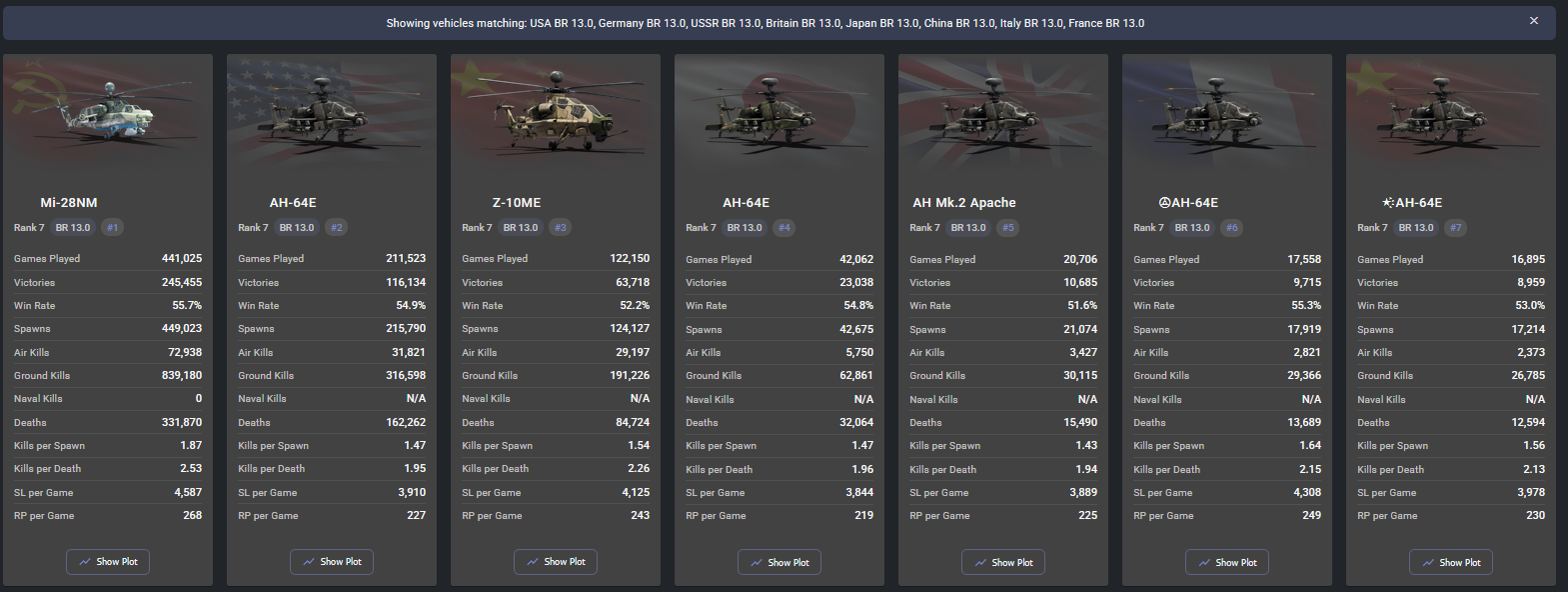This screenshot has width=1568, height=592.
Task: Show plot for AH-64E ranked #7
Action: click(x=1451, y=563)
